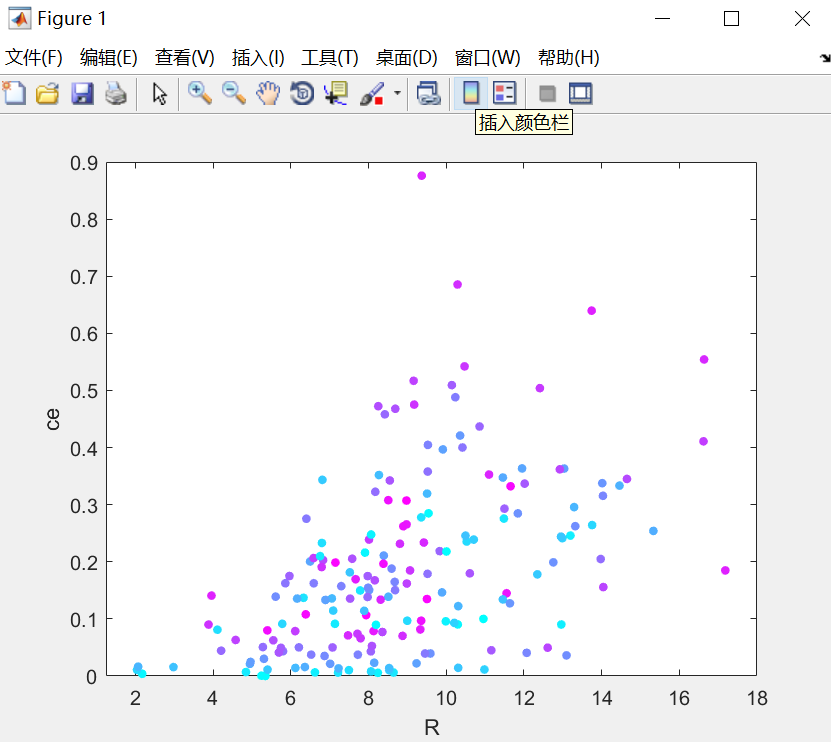Click the Show Plot Tools icon
Viewport: 831px width, 742px height.
[580, 93]
